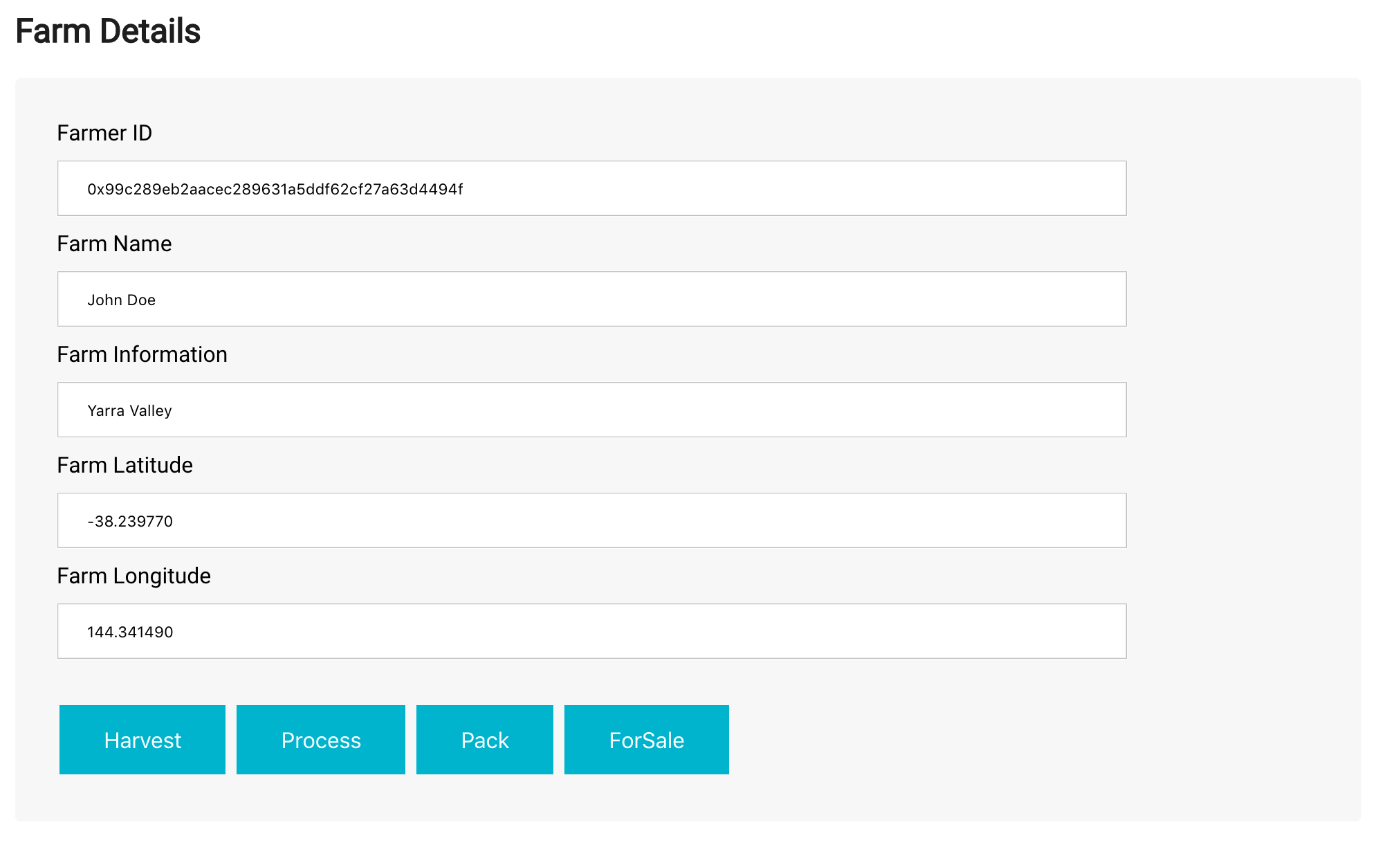The width and height of the screenshot is (1400, 847).
Task: Click the Farm Latitude label
Action: pyautogui.click(x=125, y=465)
